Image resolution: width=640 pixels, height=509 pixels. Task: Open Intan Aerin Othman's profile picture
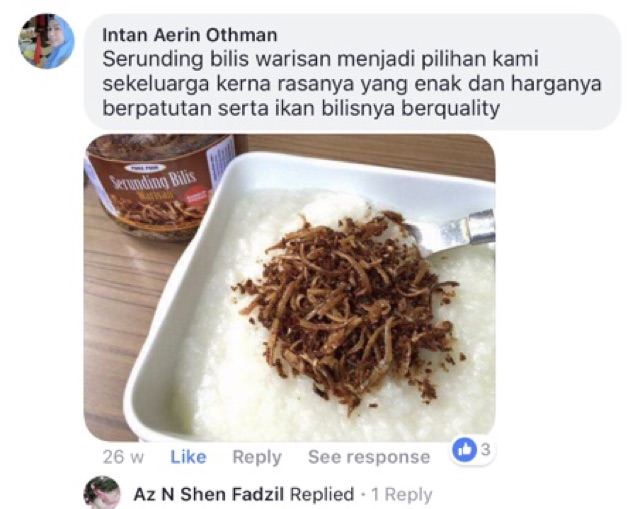click(46, 41)
